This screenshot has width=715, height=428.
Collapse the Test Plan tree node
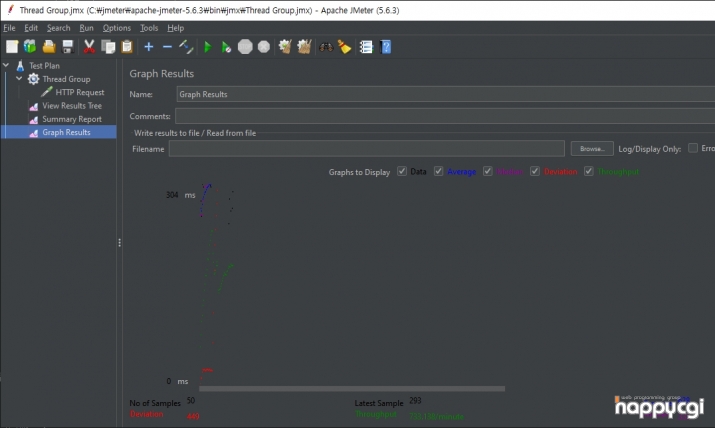pos(6,65)
